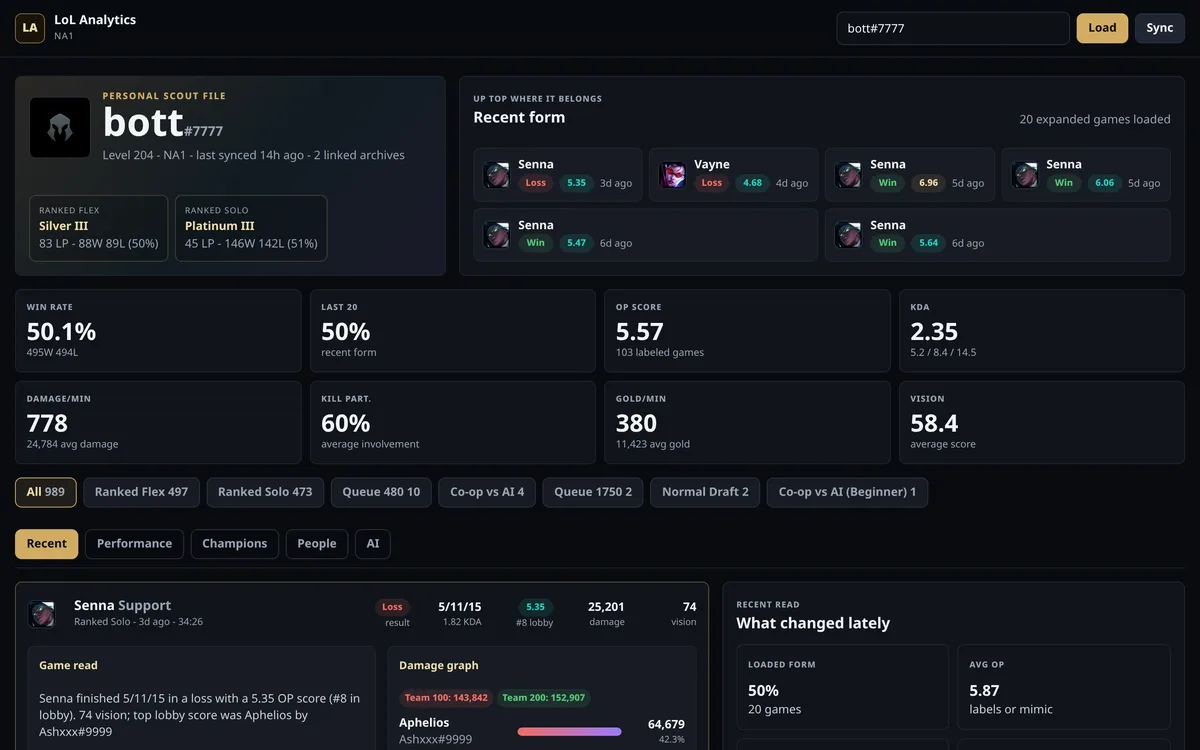Viewport: 1200px width, 750px height.
Task: Select the Queue 480 10 filter
Action: coord(381,492)
